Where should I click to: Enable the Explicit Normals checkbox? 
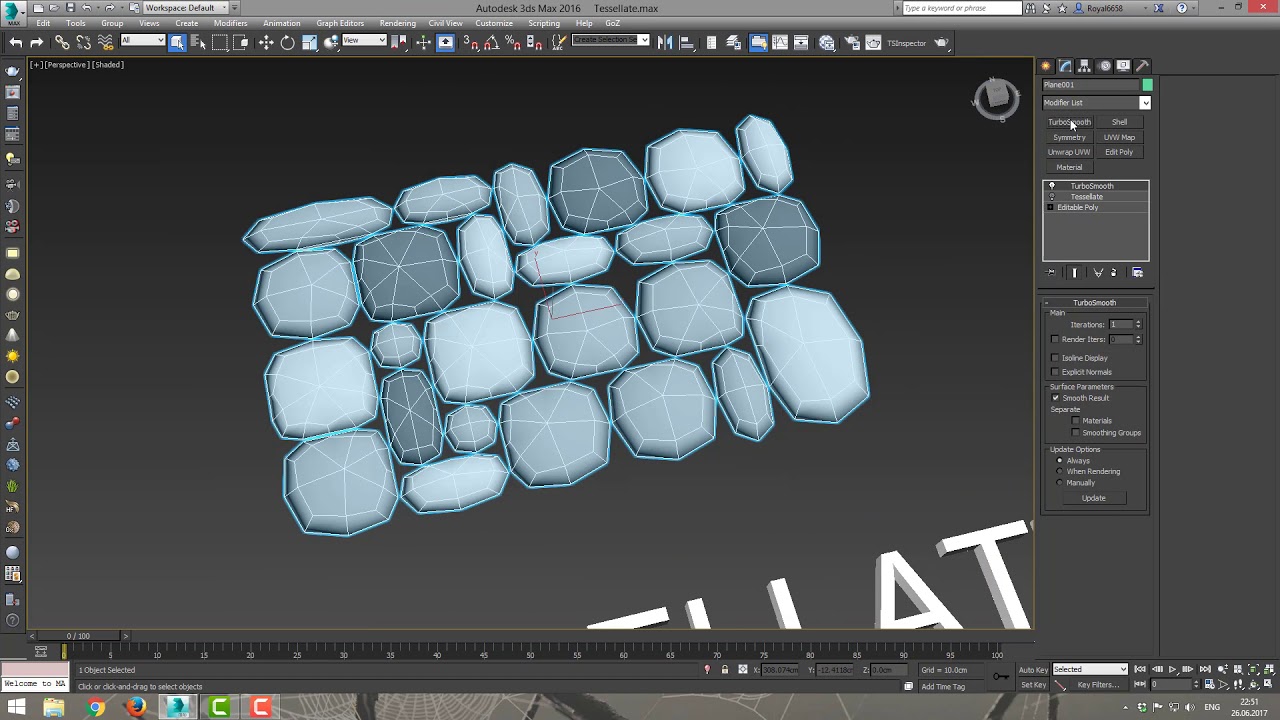pyautogui.click(x=1055, y=372)
